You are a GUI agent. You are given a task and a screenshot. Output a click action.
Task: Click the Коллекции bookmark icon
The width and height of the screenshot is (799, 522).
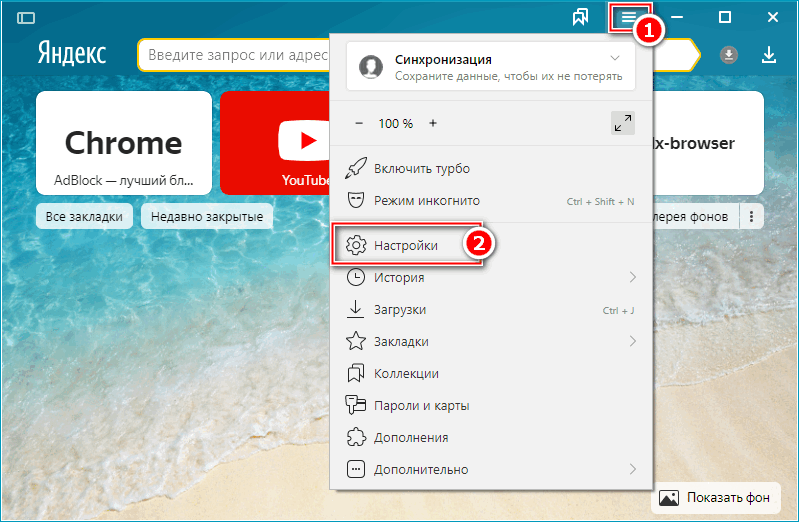point(356,373)
